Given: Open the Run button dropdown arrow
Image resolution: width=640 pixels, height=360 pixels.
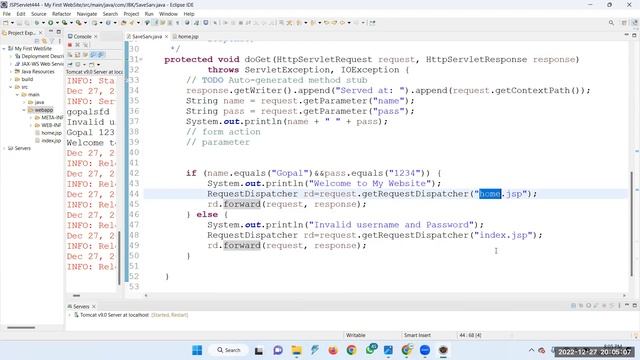Looking at the screenshot, I should click(57, 23).
